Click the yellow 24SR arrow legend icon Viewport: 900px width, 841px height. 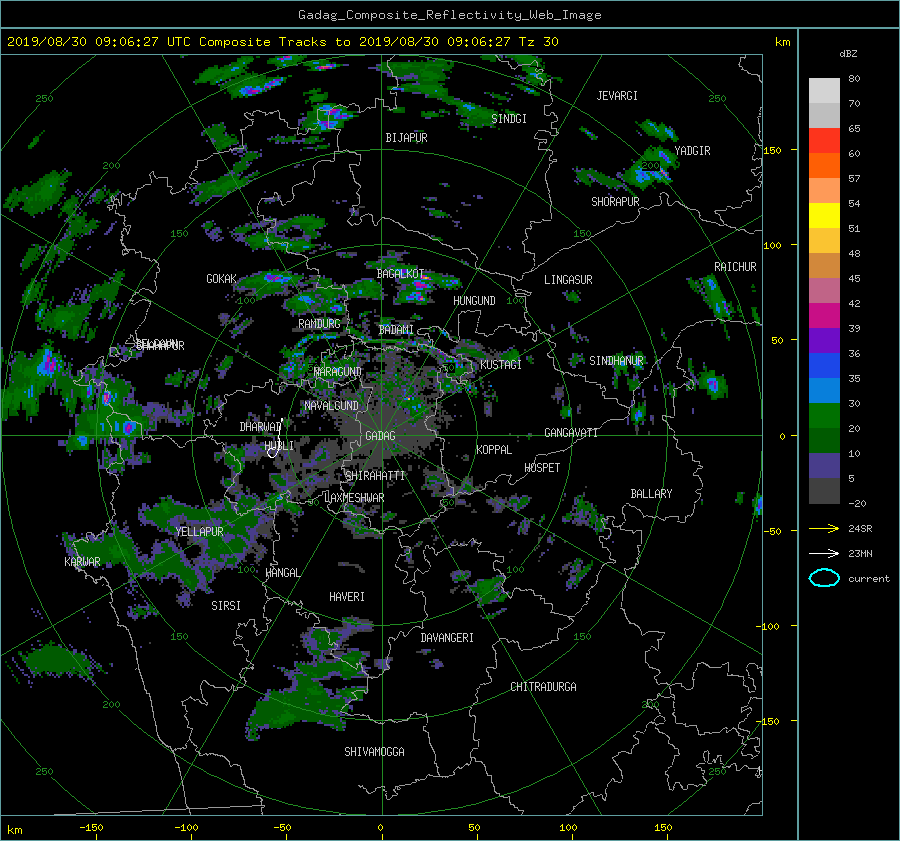coord(824,528)
